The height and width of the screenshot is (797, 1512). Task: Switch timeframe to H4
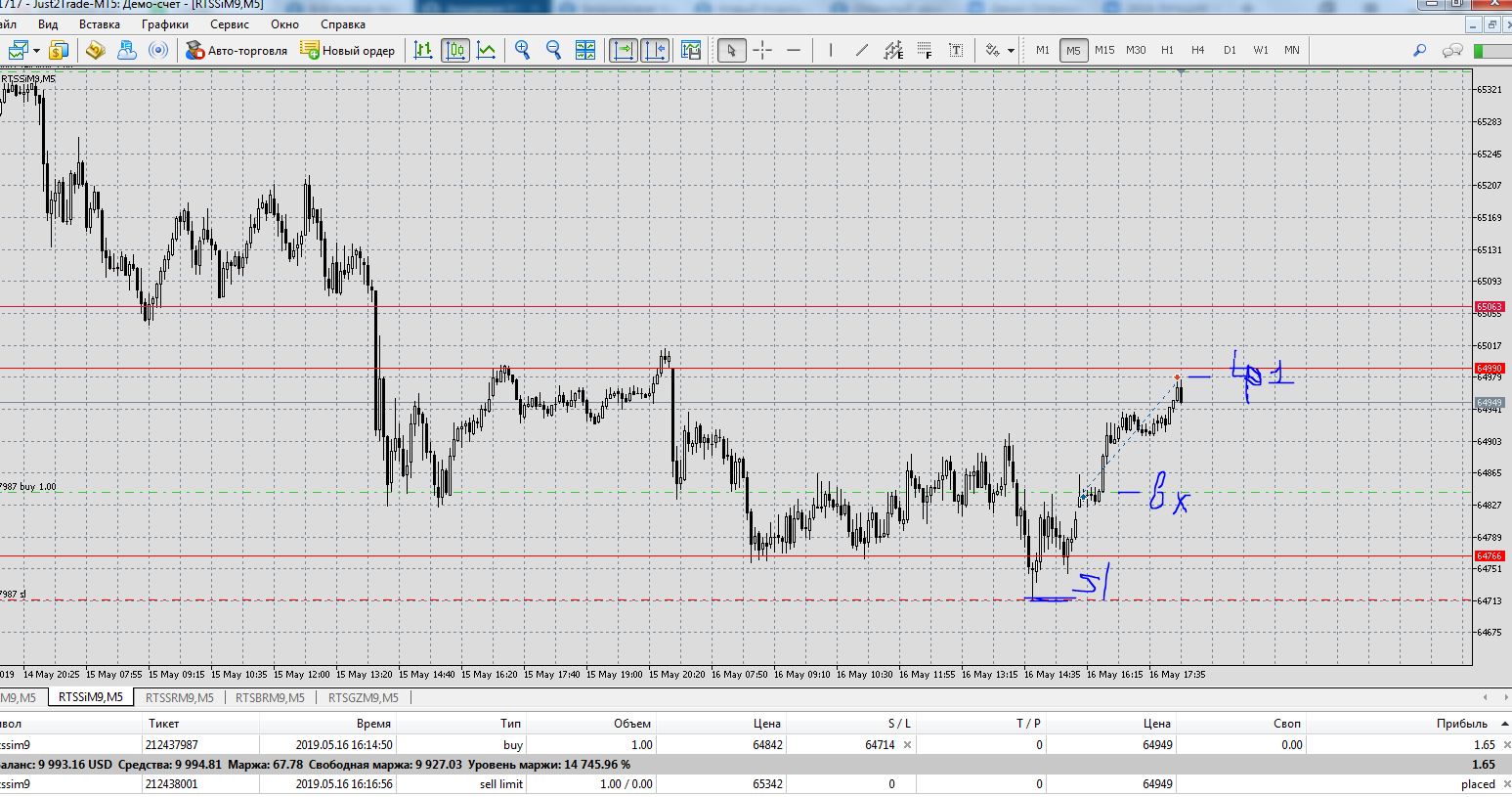coord(1198,50)
